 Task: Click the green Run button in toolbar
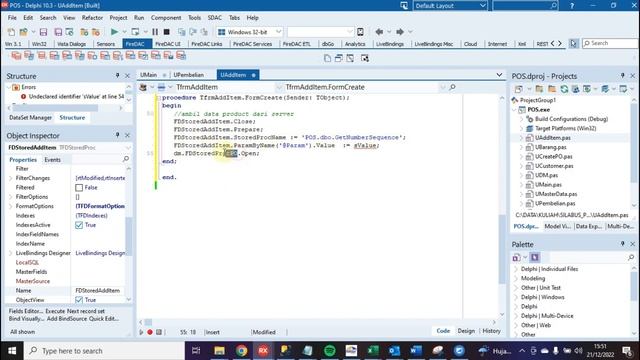114,32
